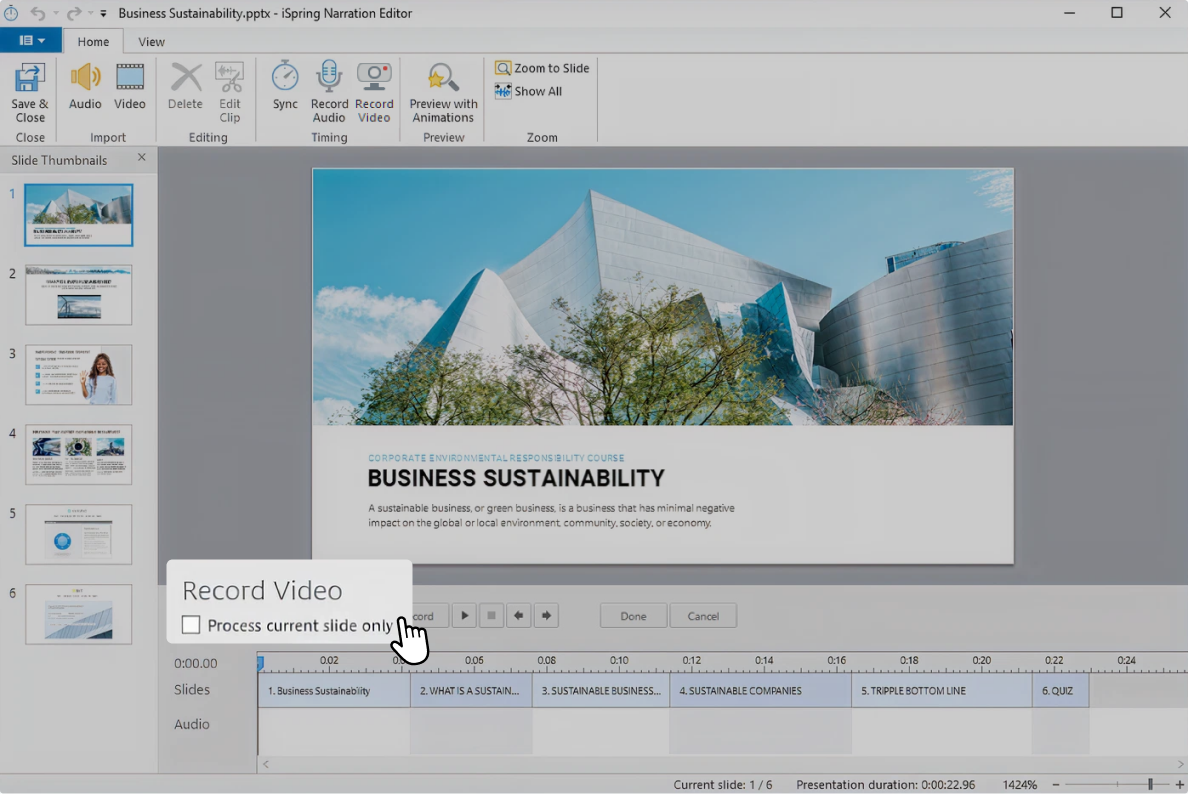Viewport: 1188px width, 794px height.
Task: Select the Record Audio tool
Action: point(329,90)
